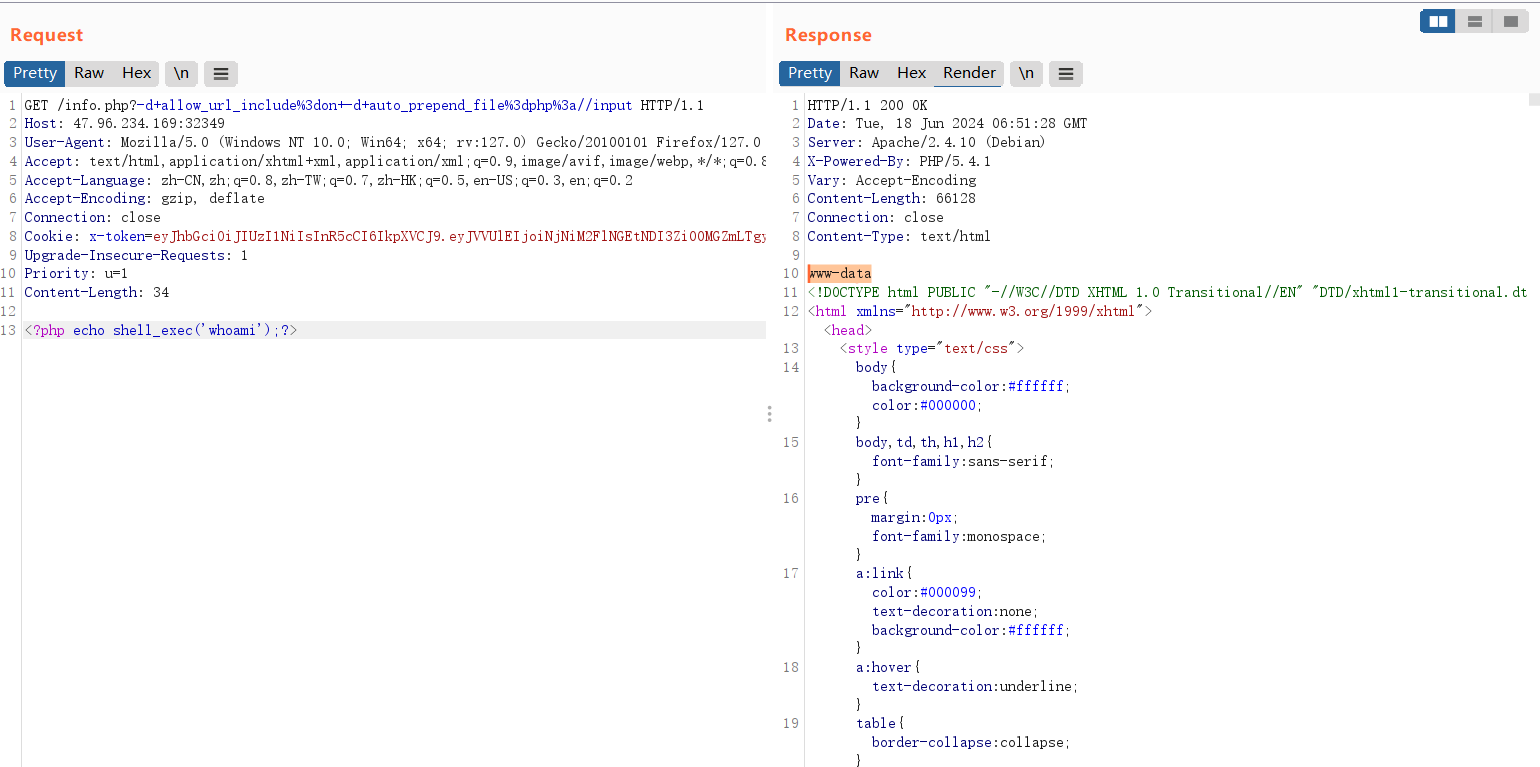This screenshot has height=767, width=1540.
Task: Open the Response Render tab
Action: (x=969, y=73)
